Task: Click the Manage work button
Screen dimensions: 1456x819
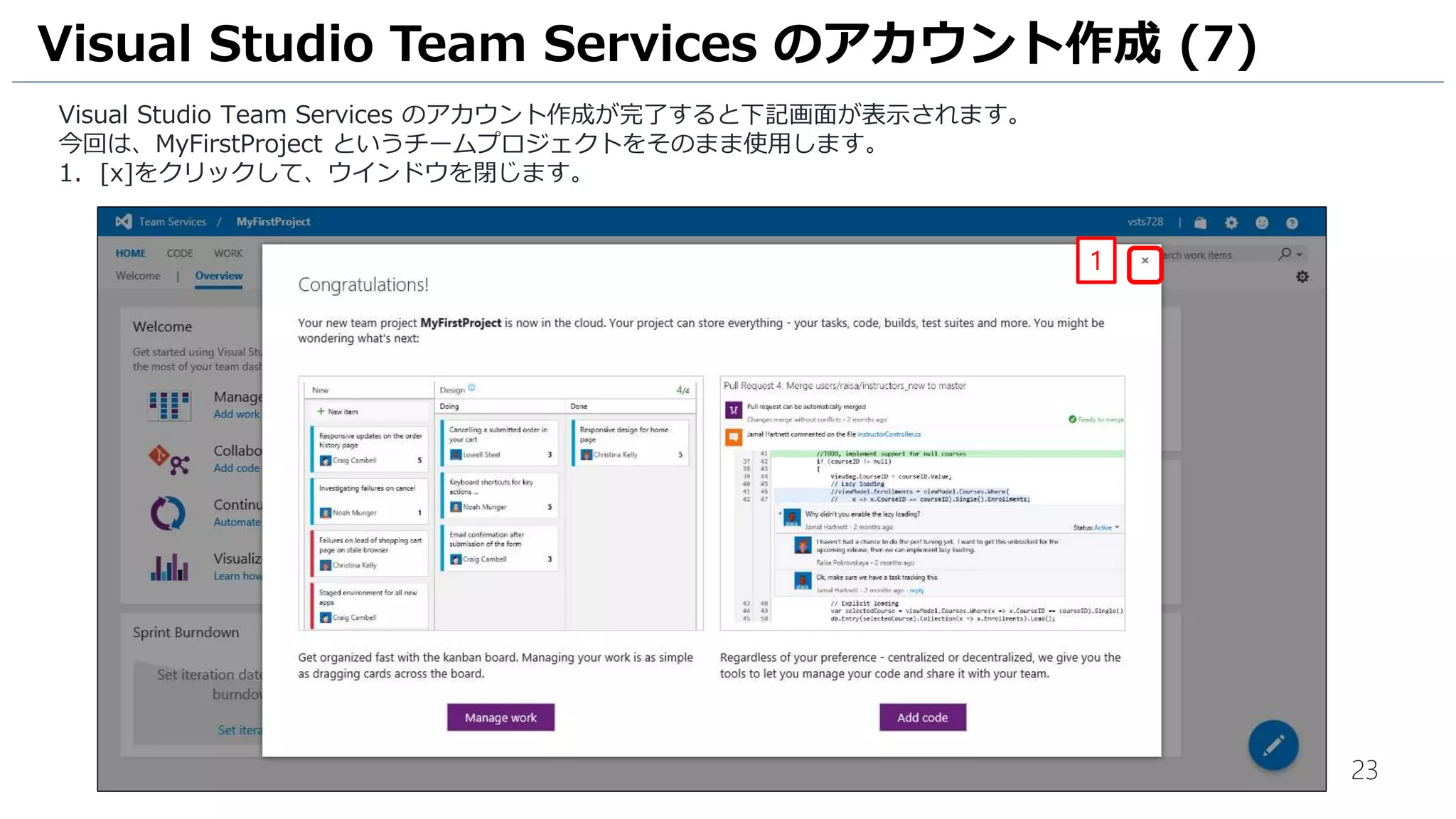Action: [500, 717]
